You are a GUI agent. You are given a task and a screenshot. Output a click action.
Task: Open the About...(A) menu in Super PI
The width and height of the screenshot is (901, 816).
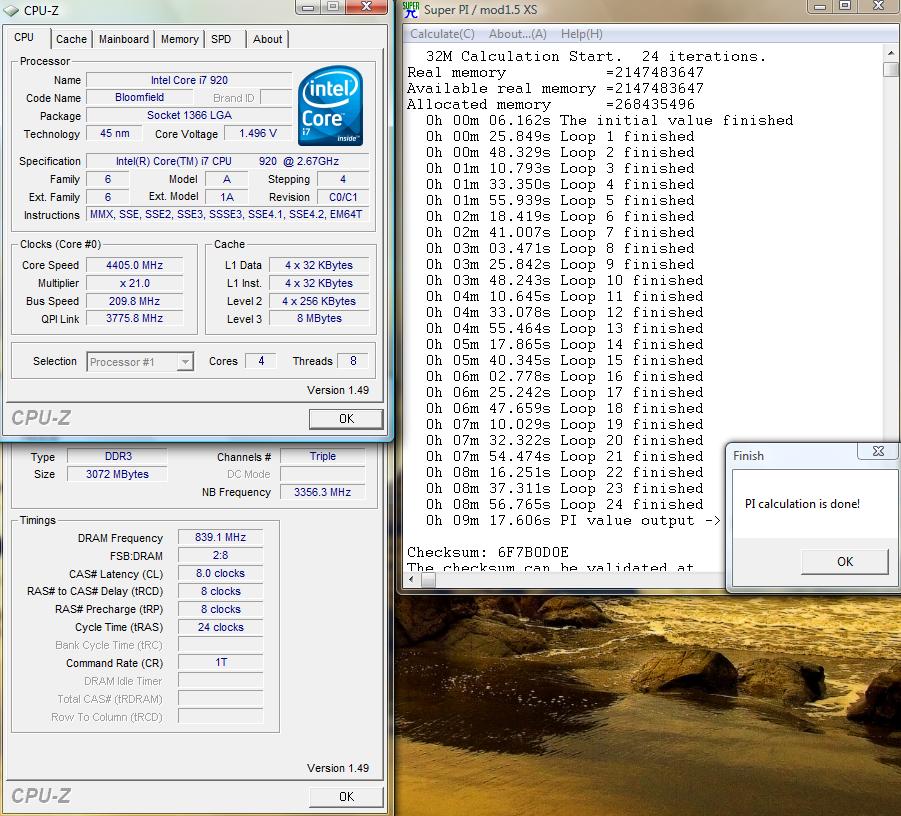(517, 34)
